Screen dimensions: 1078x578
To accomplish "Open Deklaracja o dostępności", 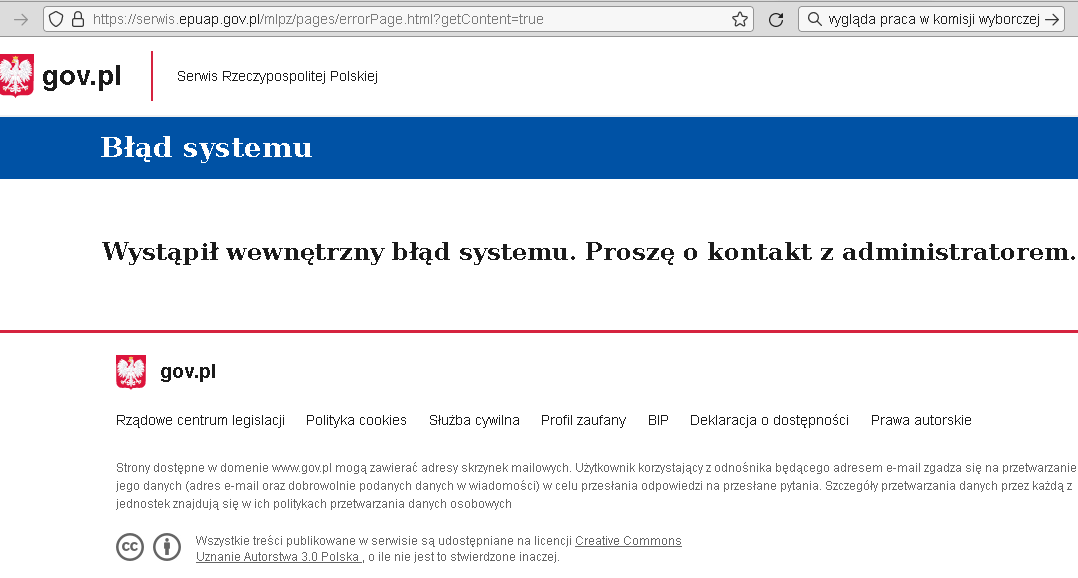I will 768,420.
